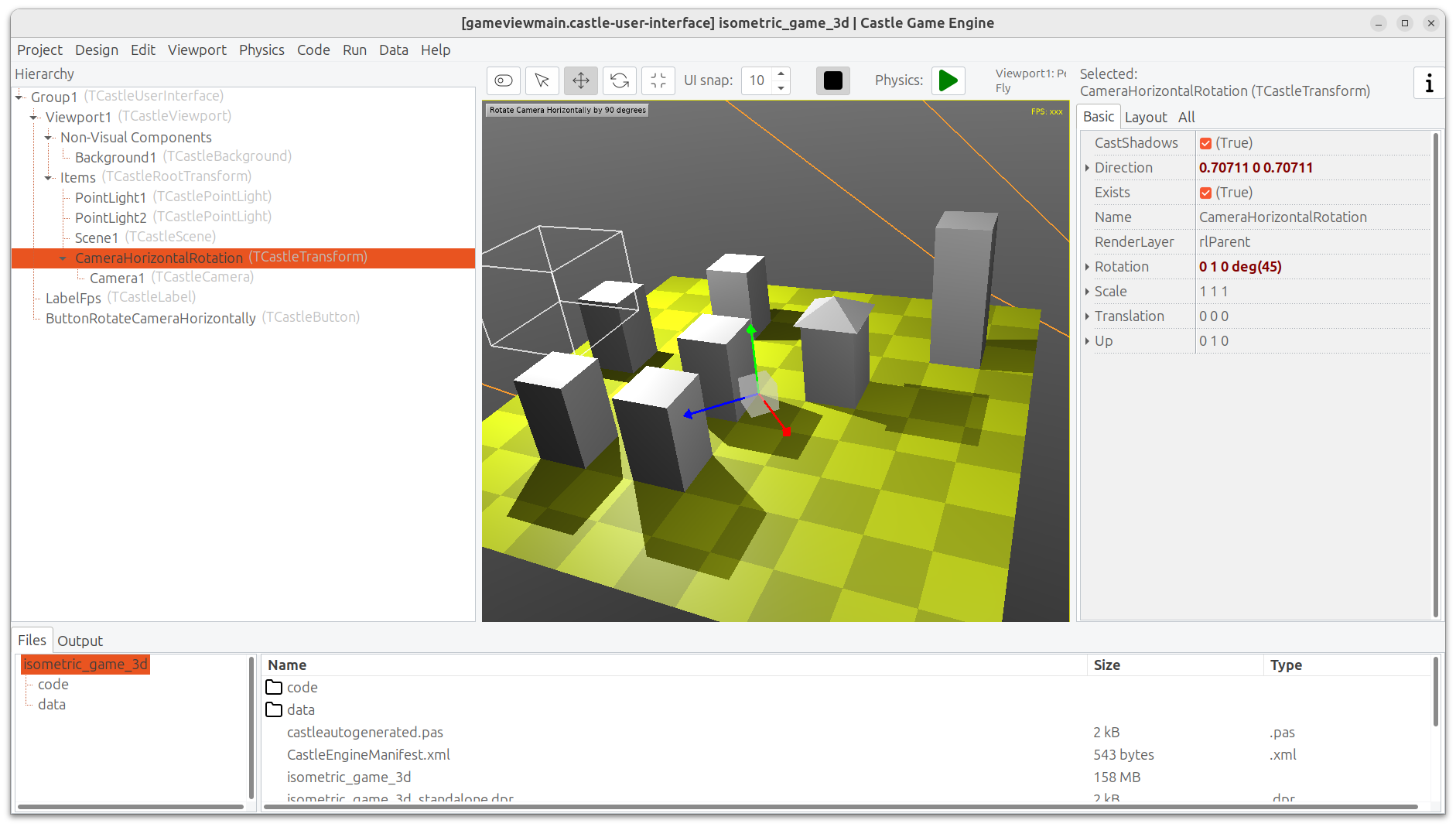Image resolution: width=1456 pixels, height=827 pixels.
Task: Select Camera1 in the hierarchy
Action: 117,278
